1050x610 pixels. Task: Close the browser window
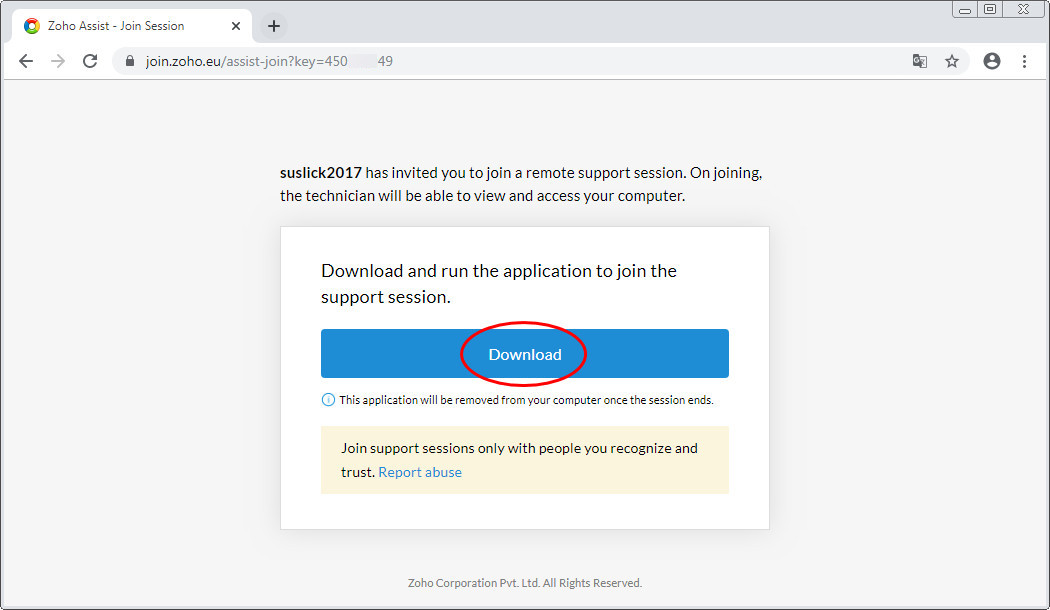coord(1023,9)
